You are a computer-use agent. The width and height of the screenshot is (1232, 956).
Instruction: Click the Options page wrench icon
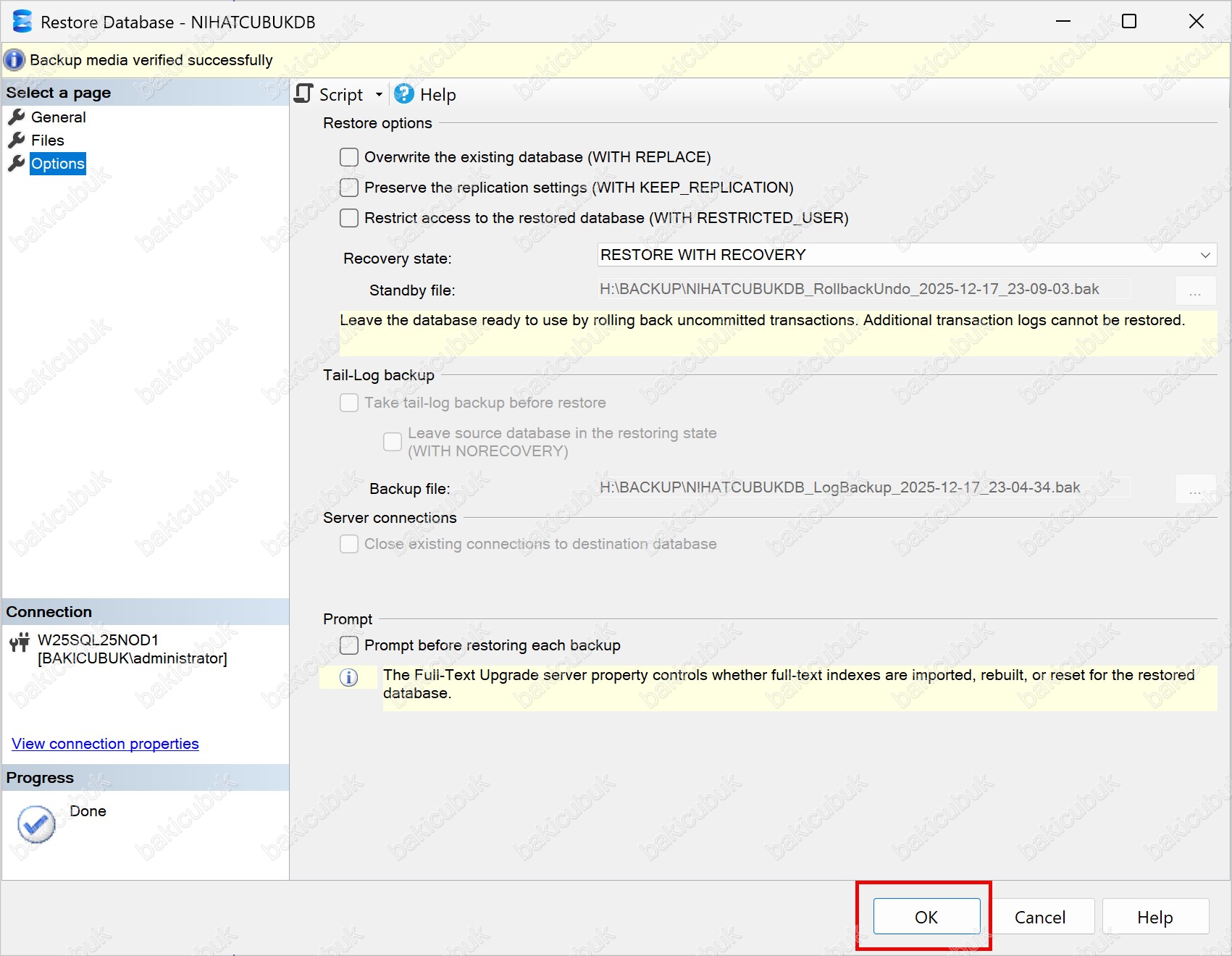17,164
